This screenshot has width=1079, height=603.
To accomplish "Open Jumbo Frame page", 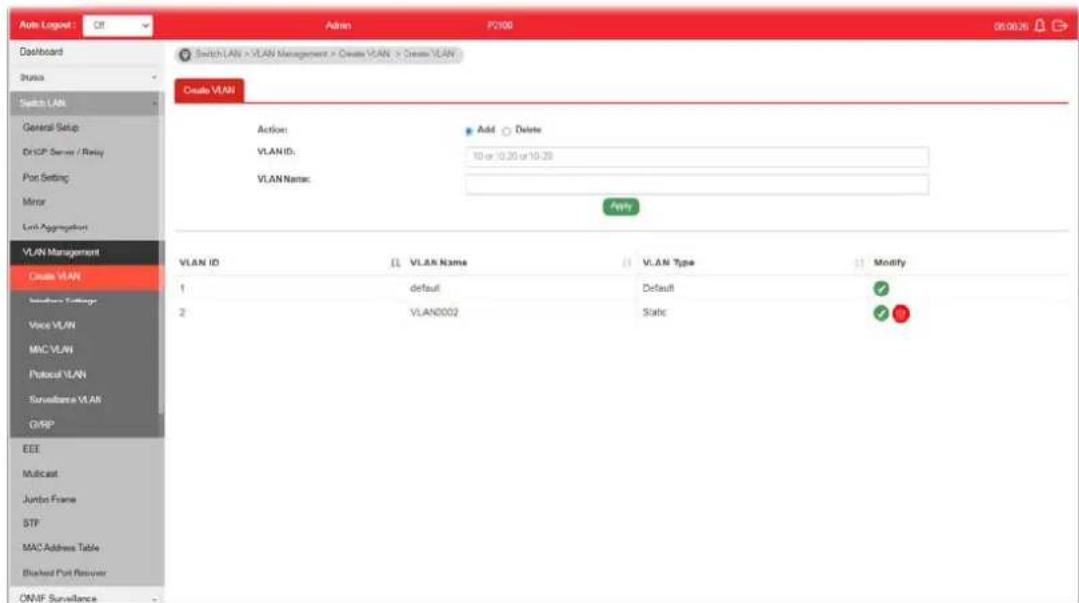I will click(x=49, y=499).
